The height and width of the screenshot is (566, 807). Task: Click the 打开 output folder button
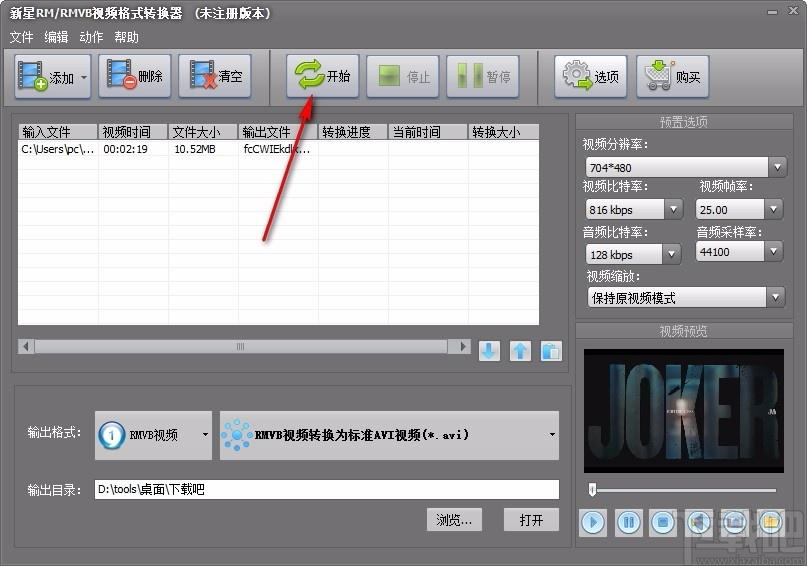531,520
